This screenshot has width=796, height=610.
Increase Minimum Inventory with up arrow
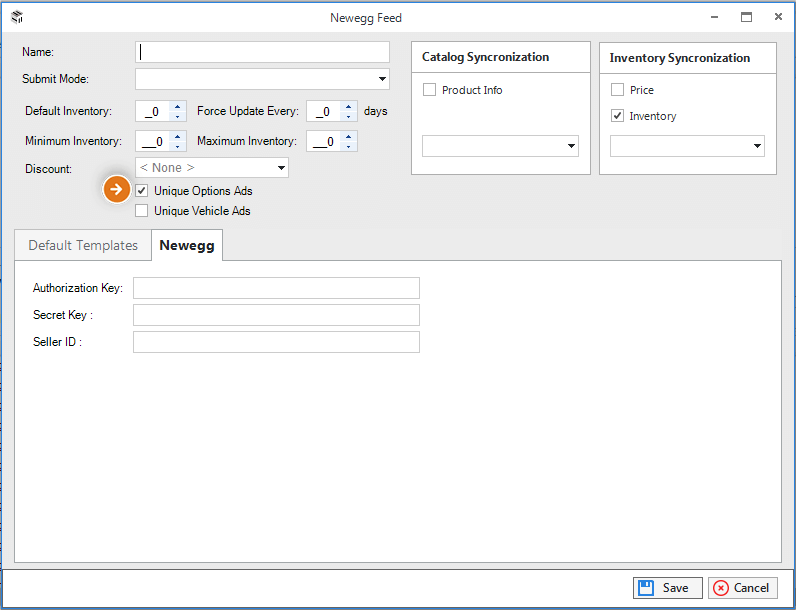(178, 137)
